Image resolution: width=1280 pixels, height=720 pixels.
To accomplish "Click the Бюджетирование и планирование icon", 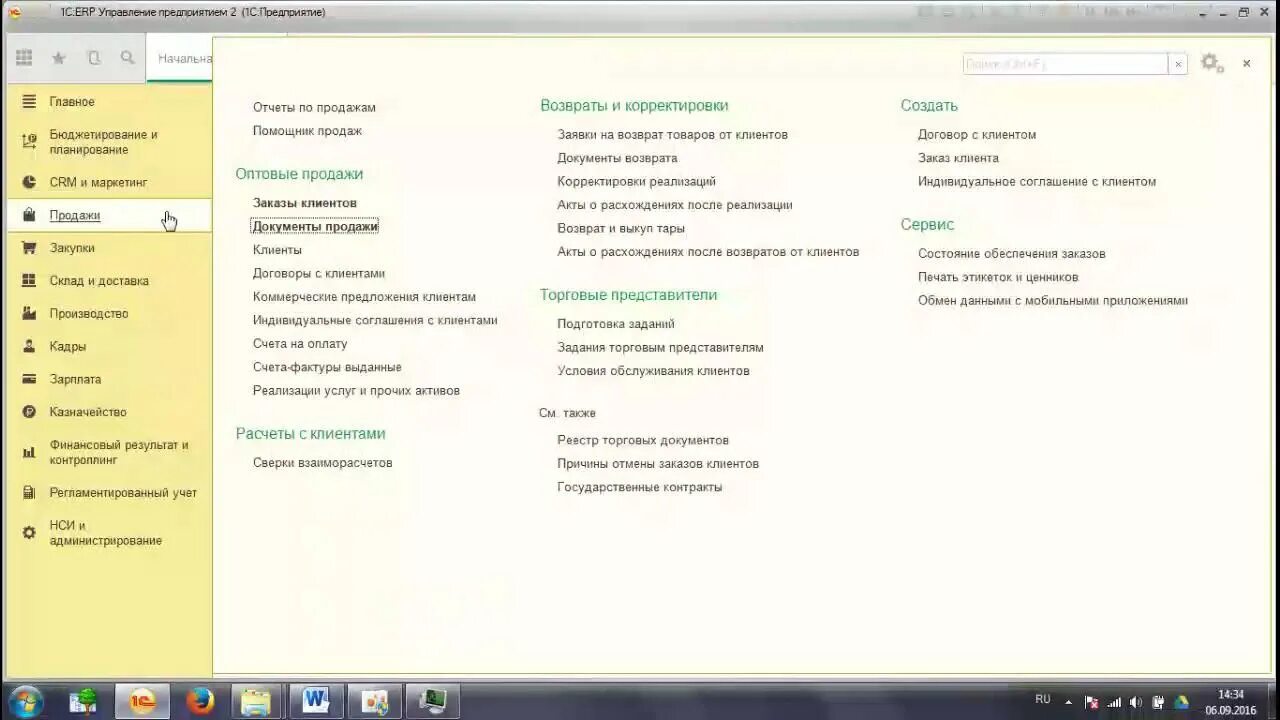I will pyautogui.click(x=29, y=142).
